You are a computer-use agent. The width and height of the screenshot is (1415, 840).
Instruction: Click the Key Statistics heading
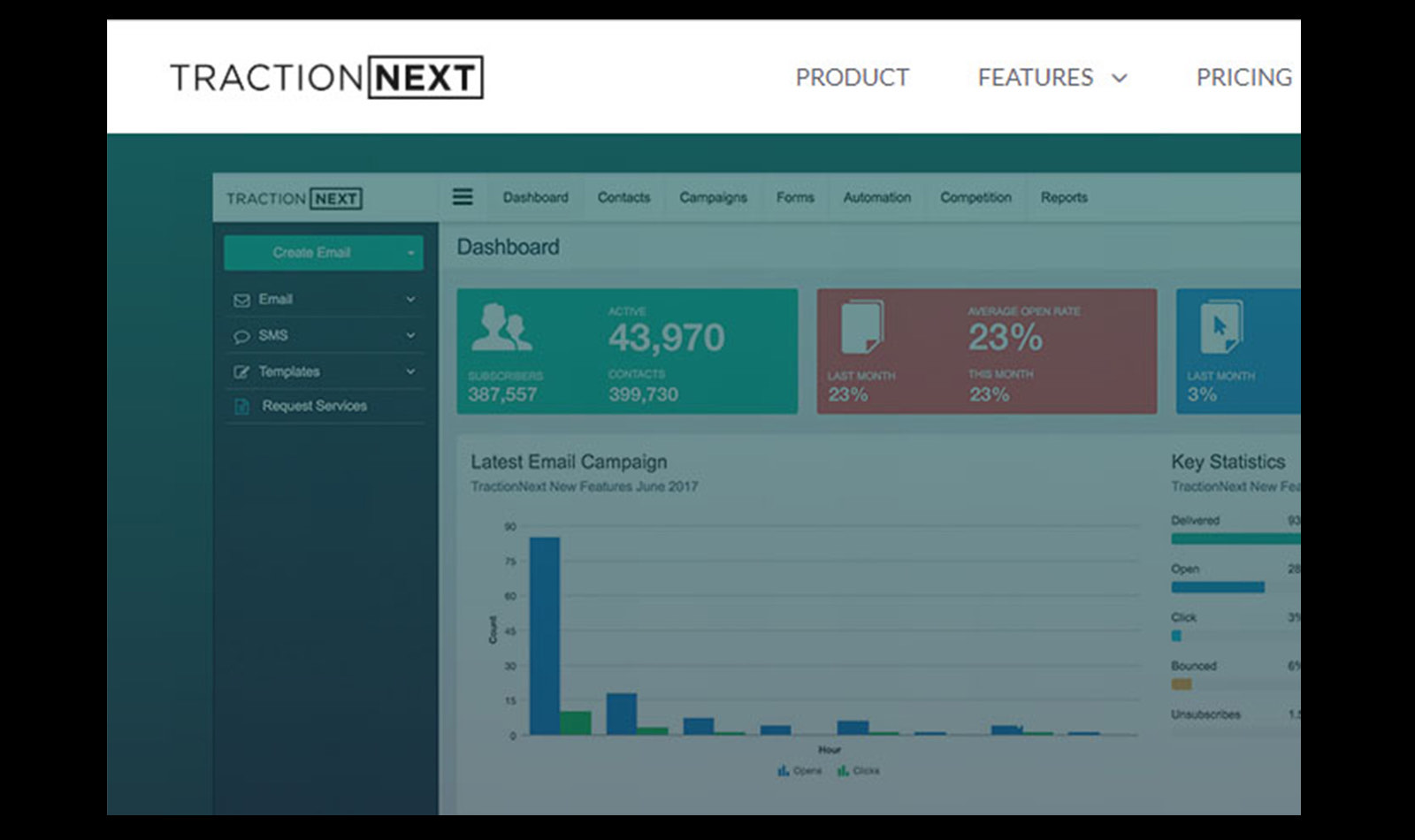pyautogui.click(x=1228, y=462)
